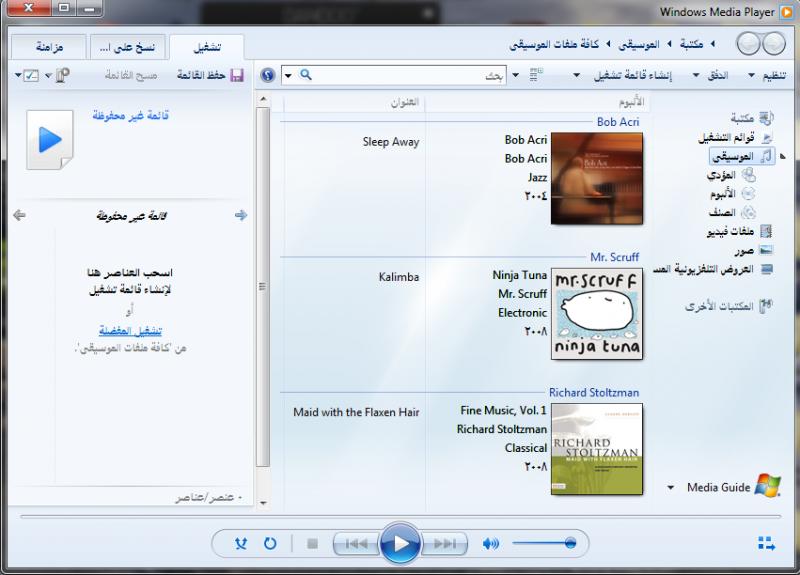This screenshot has height=575, width=800.
Task: Stop playback with the stop button
Action: pos(312,544)
